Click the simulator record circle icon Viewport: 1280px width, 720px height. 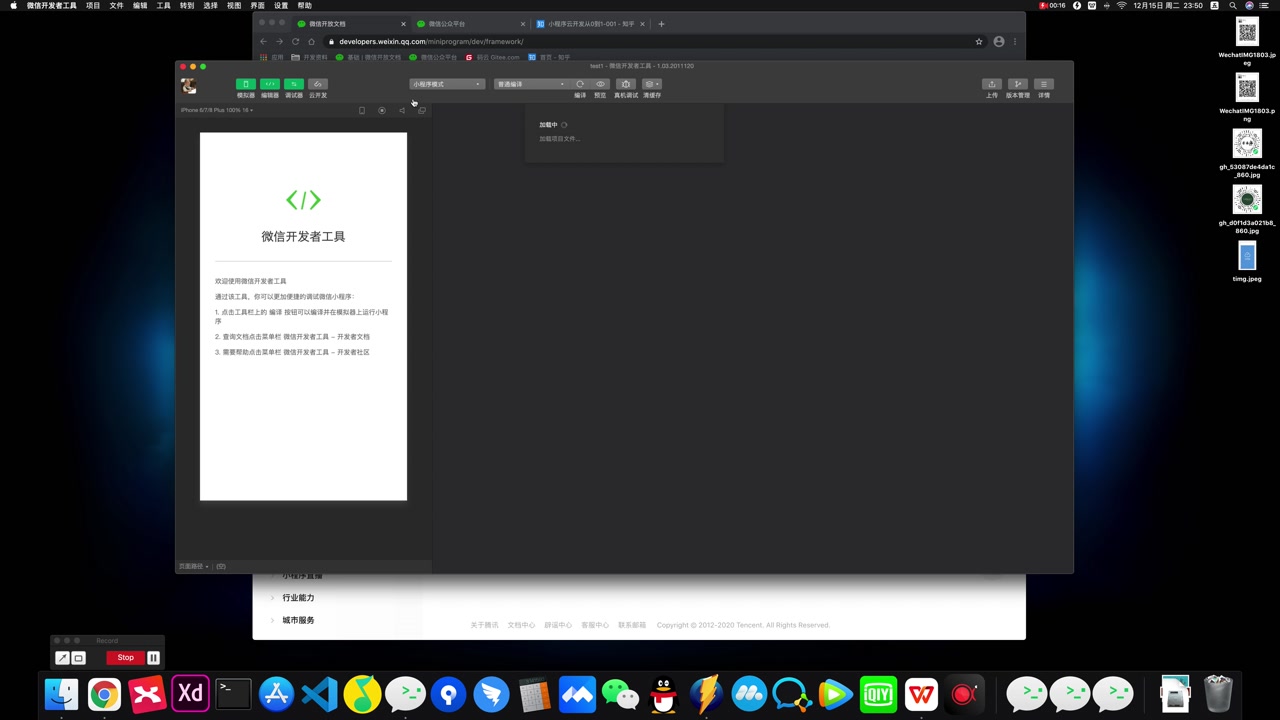click(x=382, y=110)
